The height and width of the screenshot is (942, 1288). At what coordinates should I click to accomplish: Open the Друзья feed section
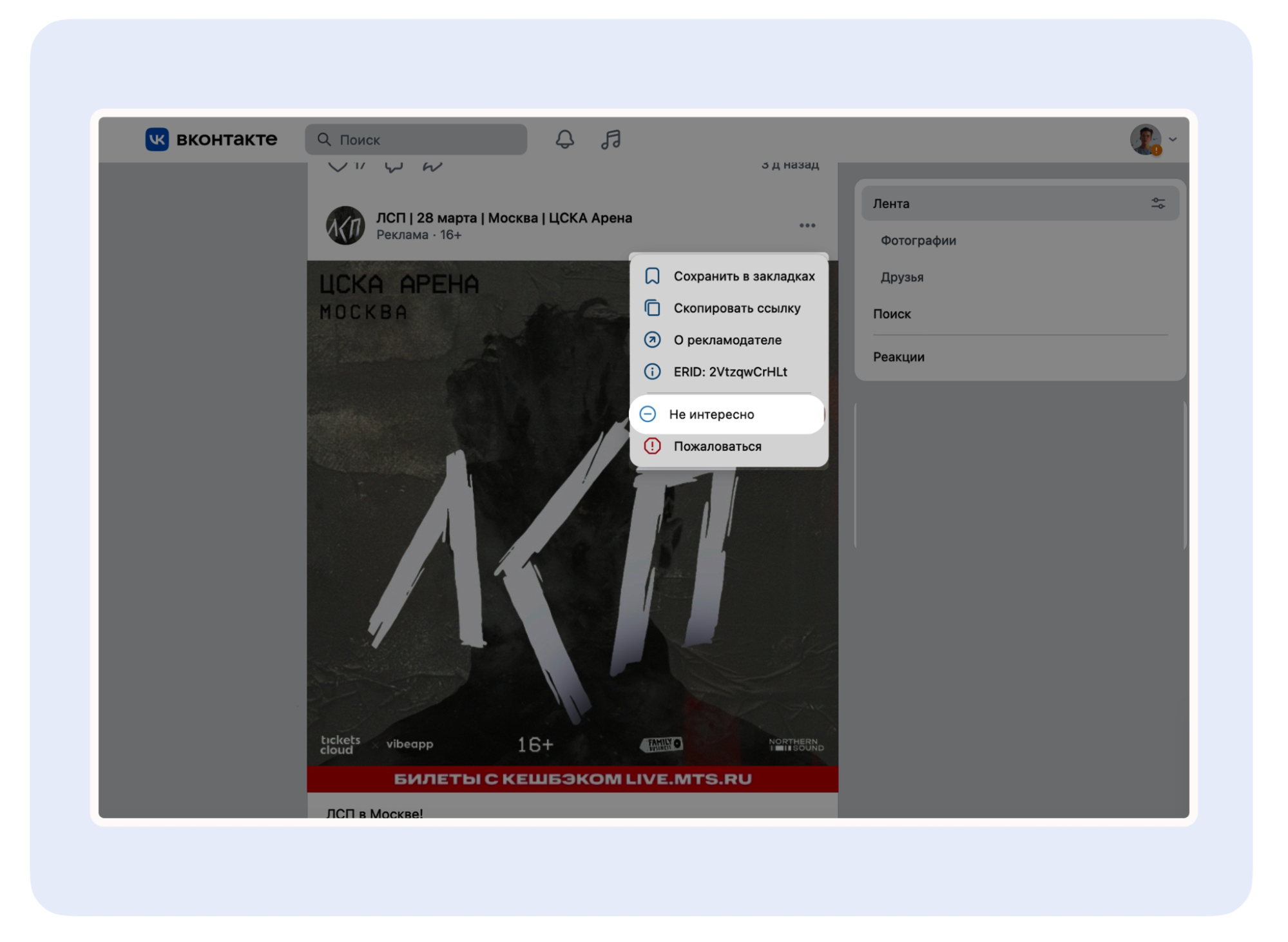click(901, 277)
